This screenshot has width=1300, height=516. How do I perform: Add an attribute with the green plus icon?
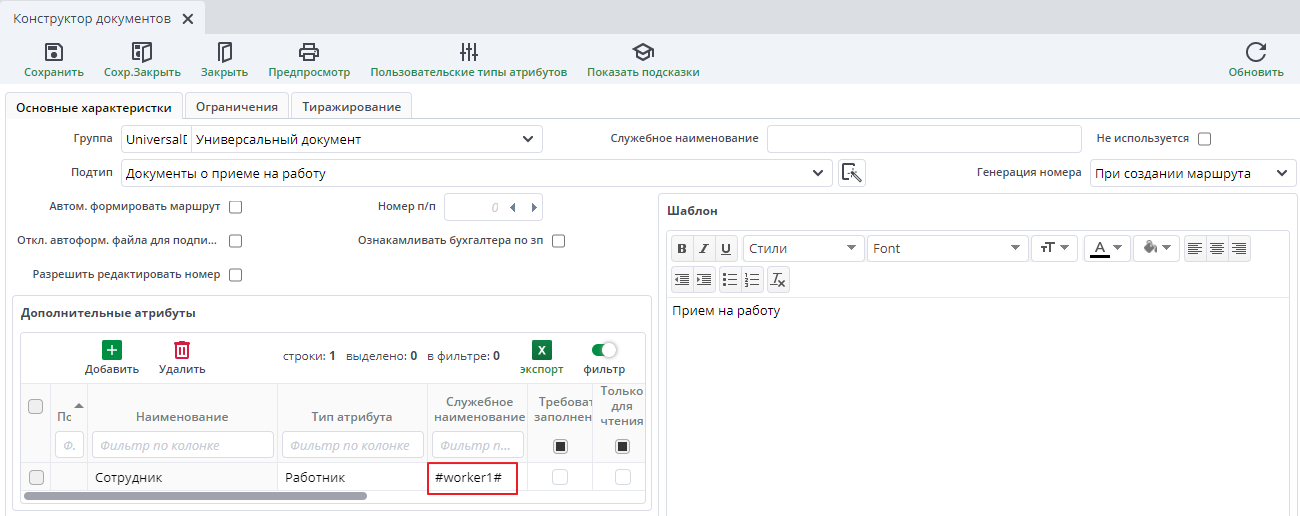(x=112, y=350)
